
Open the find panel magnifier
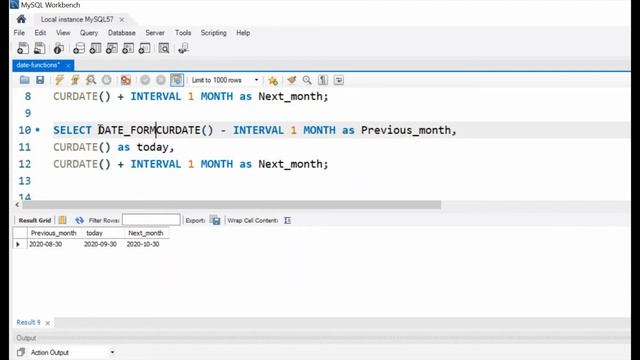coord(307,80)
